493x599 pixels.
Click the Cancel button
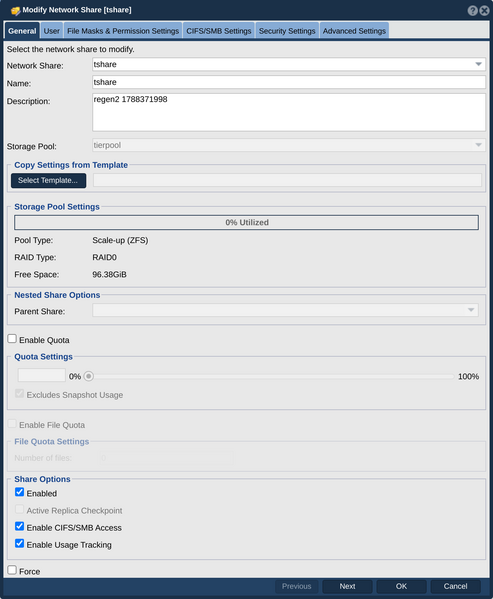coord(455,586)
